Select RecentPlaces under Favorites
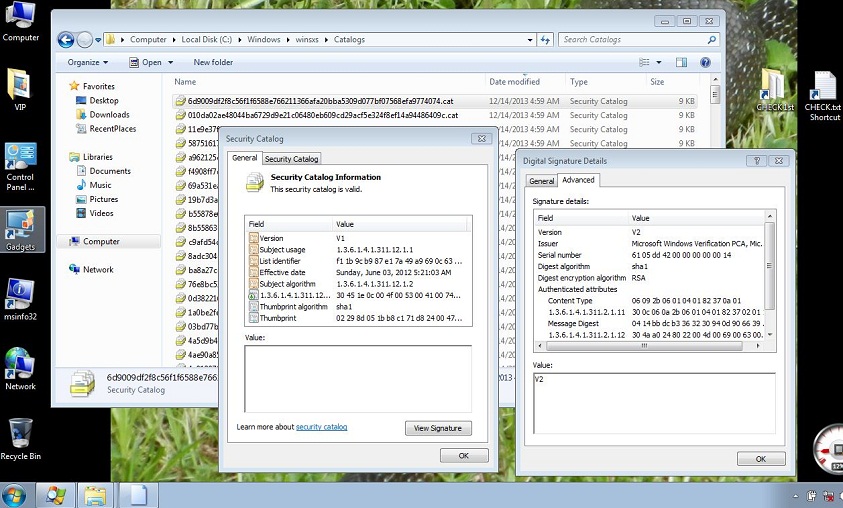Viewport: 843px width, 508px height. tap(112, 128)
